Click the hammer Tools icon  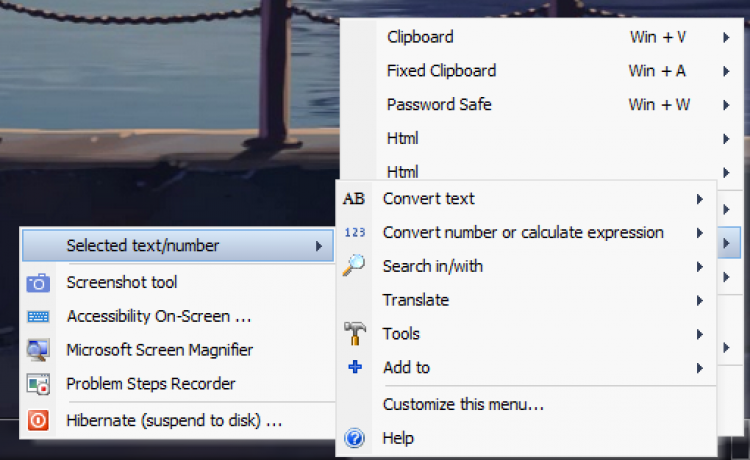(x=354, y=333)
